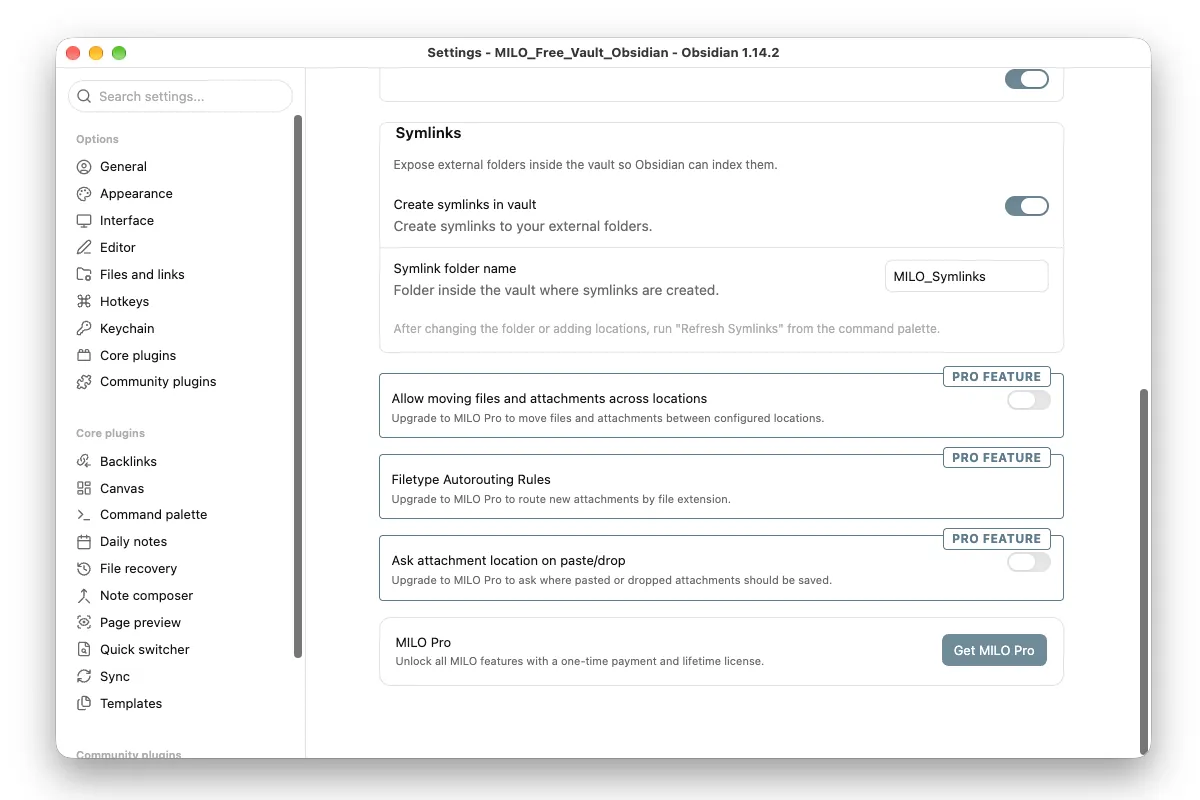The image size is (1200, 800).
Task: Click the Templates copy icon
Action: (x=84, y=704)
